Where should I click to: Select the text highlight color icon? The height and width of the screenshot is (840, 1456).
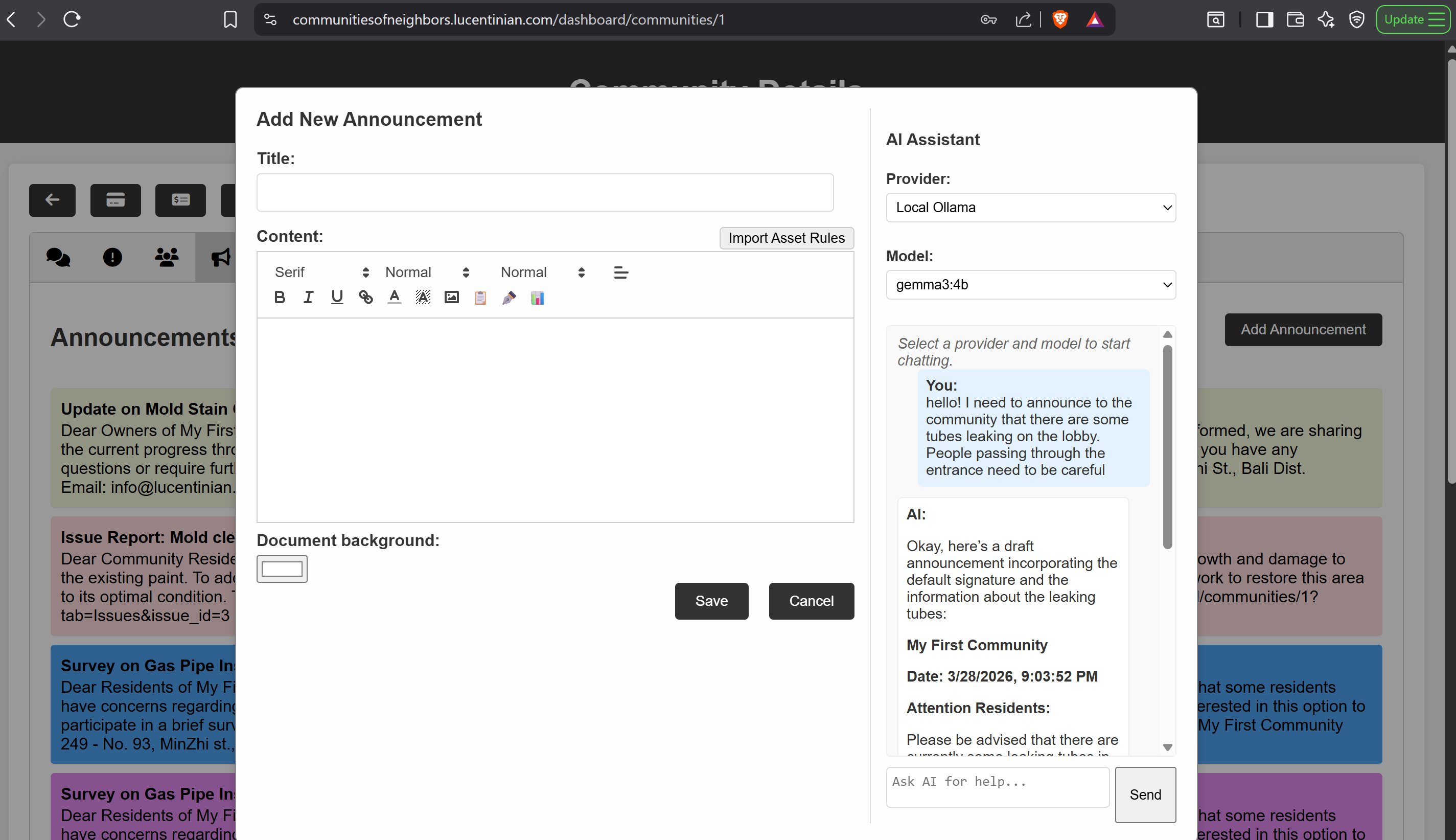pyautogui.click(x=423, y=297)
